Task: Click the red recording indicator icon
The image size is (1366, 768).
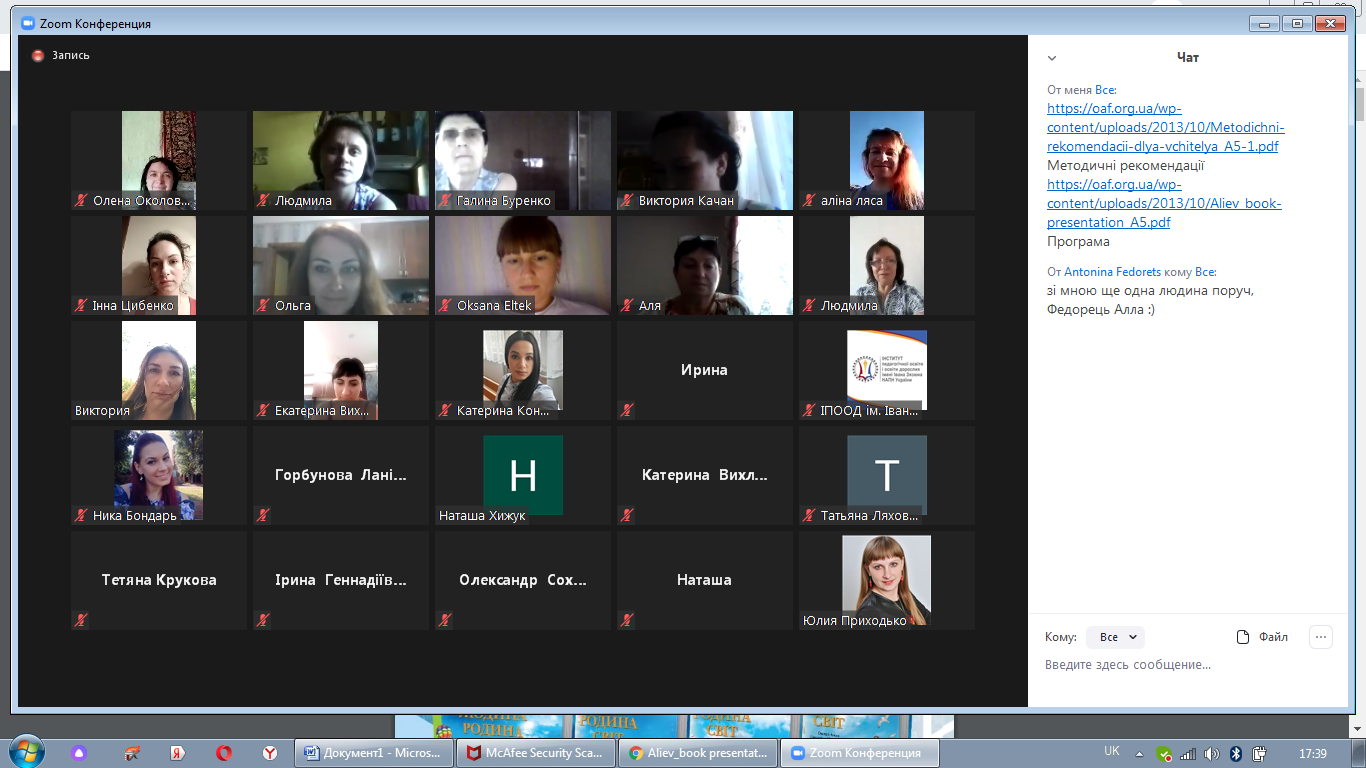Action: 38,56
